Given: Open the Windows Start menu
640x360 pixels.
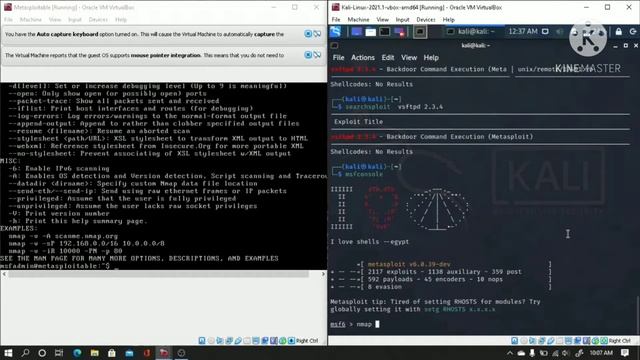Looking at the screenshot, I should pyautogui.click(x=8, y=353).
